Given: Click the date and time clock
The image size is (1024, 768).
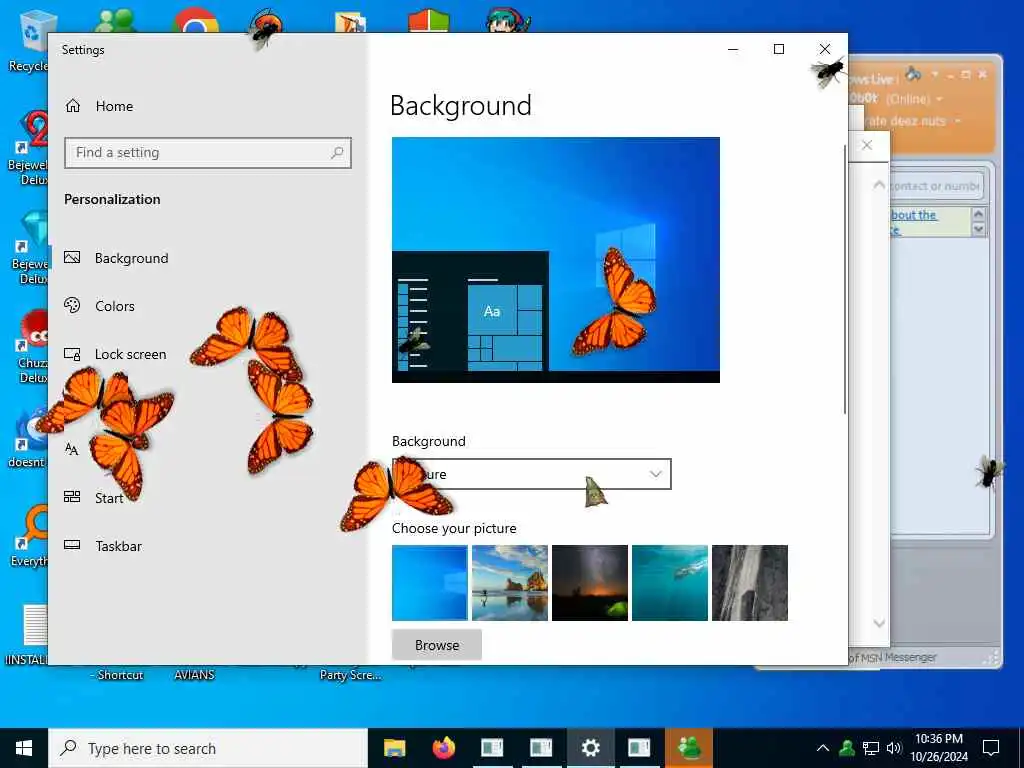Looking at the screenshot, I should (939, 748).
